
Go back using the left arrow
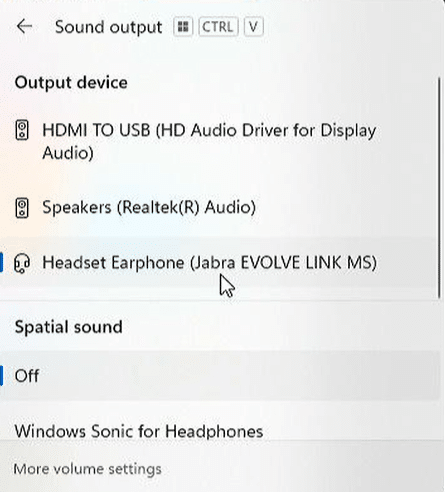24,27
